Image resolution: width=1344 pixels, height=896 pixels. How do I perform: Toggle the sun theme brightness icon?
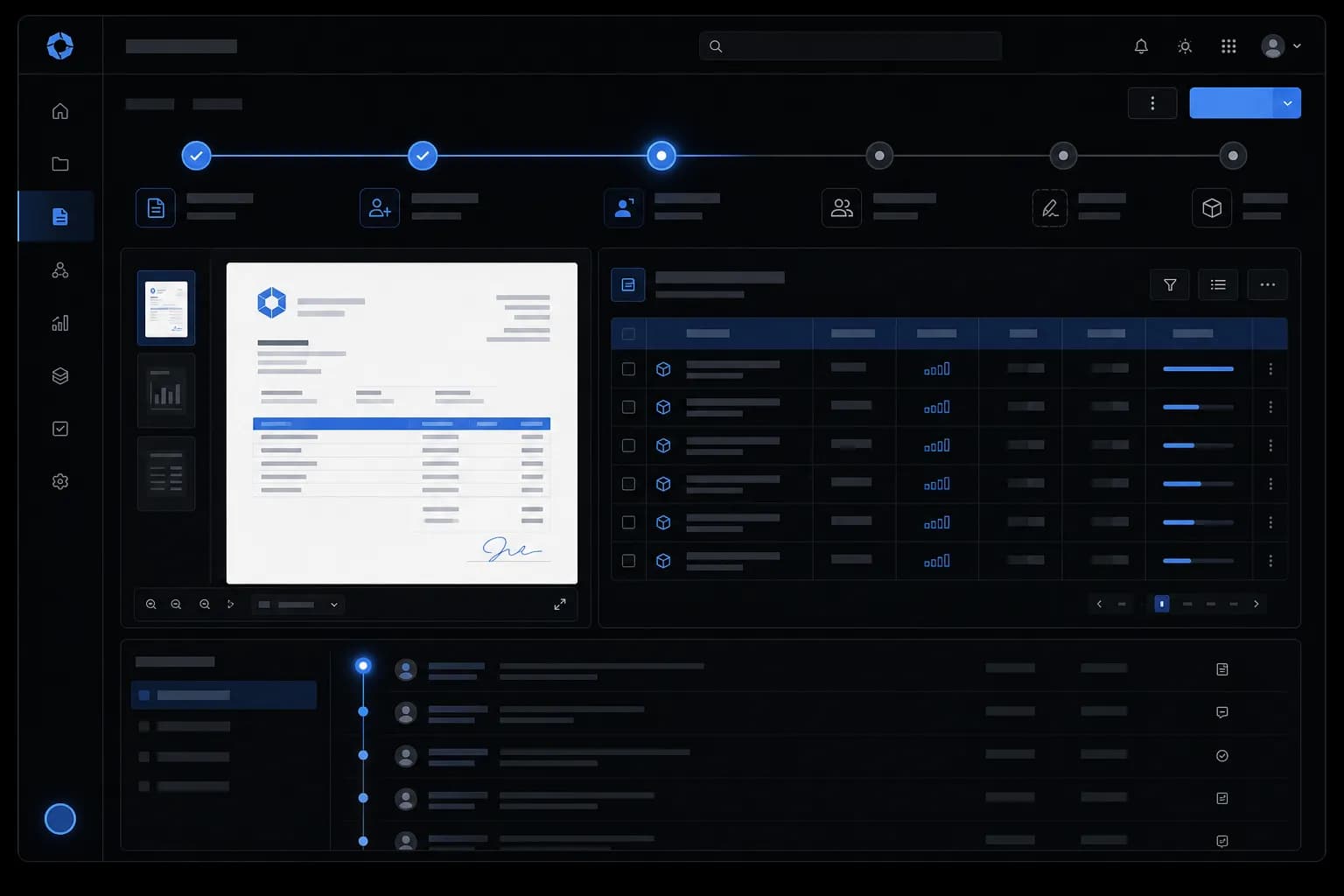tap(1185, 46)
